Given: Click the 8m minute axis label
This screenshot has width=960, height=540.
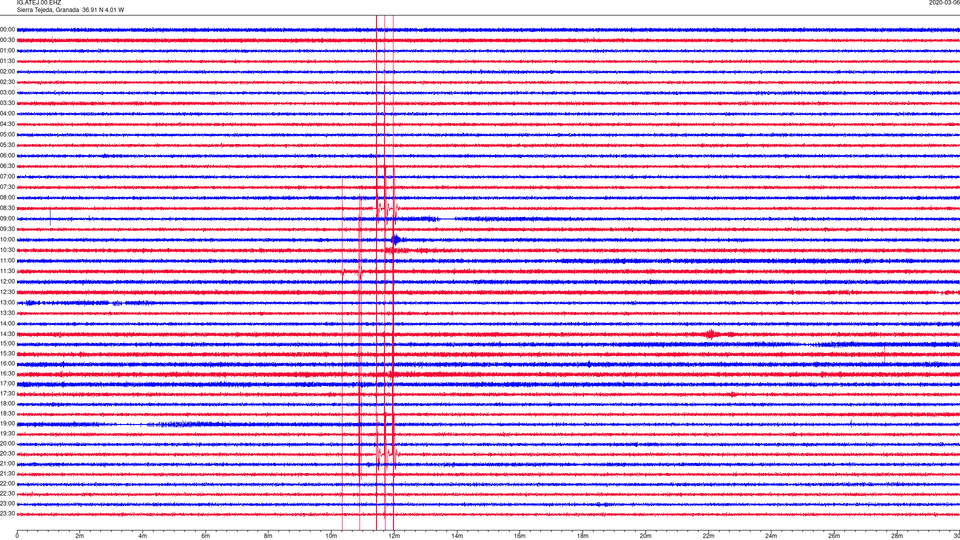Looking at the screenshot, I should tap(268, 536).
